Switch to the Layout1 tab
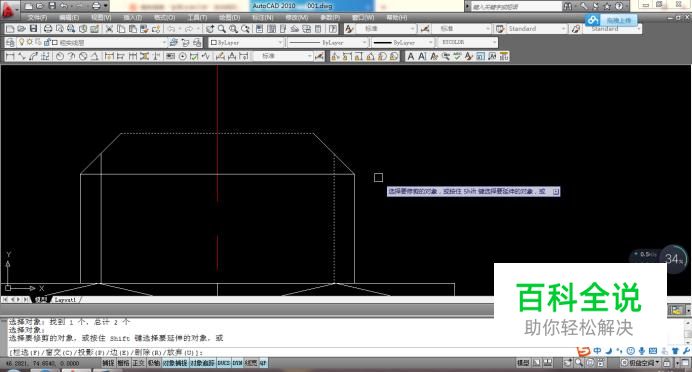Image resolution: width=692 pixels, height=372 pixels. tap(65, 300)
